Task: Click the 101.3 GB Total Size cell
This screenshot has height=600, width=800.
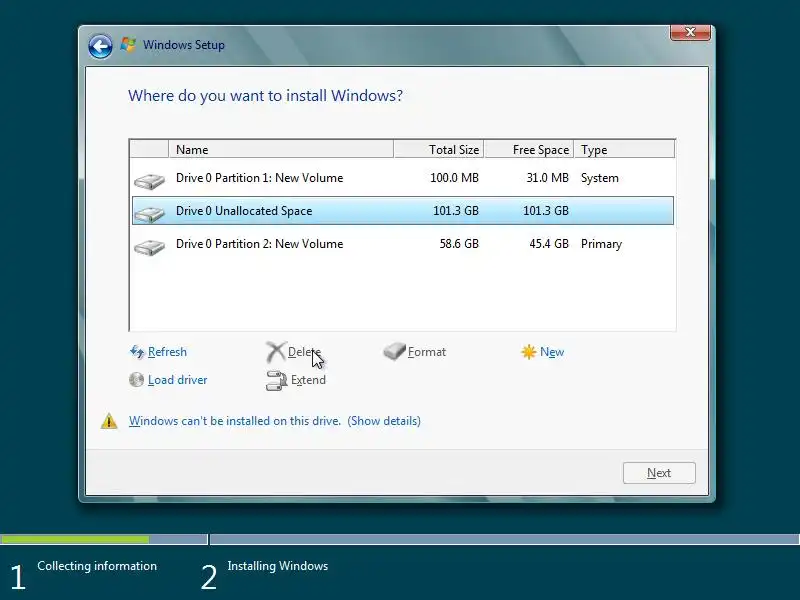Action: point(456,211)
